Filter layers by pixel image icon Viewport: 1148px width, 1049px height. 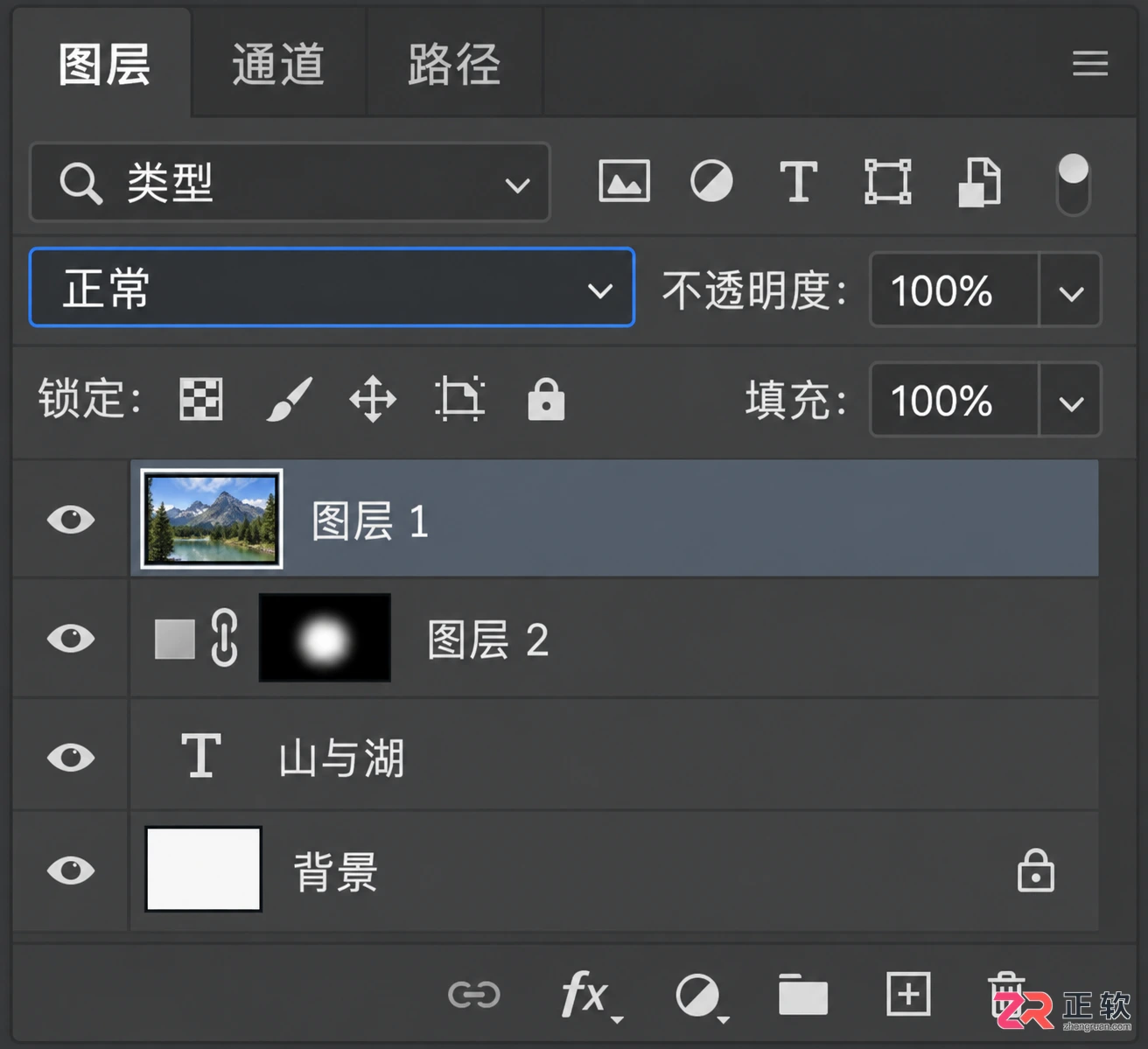click(624, 181)
